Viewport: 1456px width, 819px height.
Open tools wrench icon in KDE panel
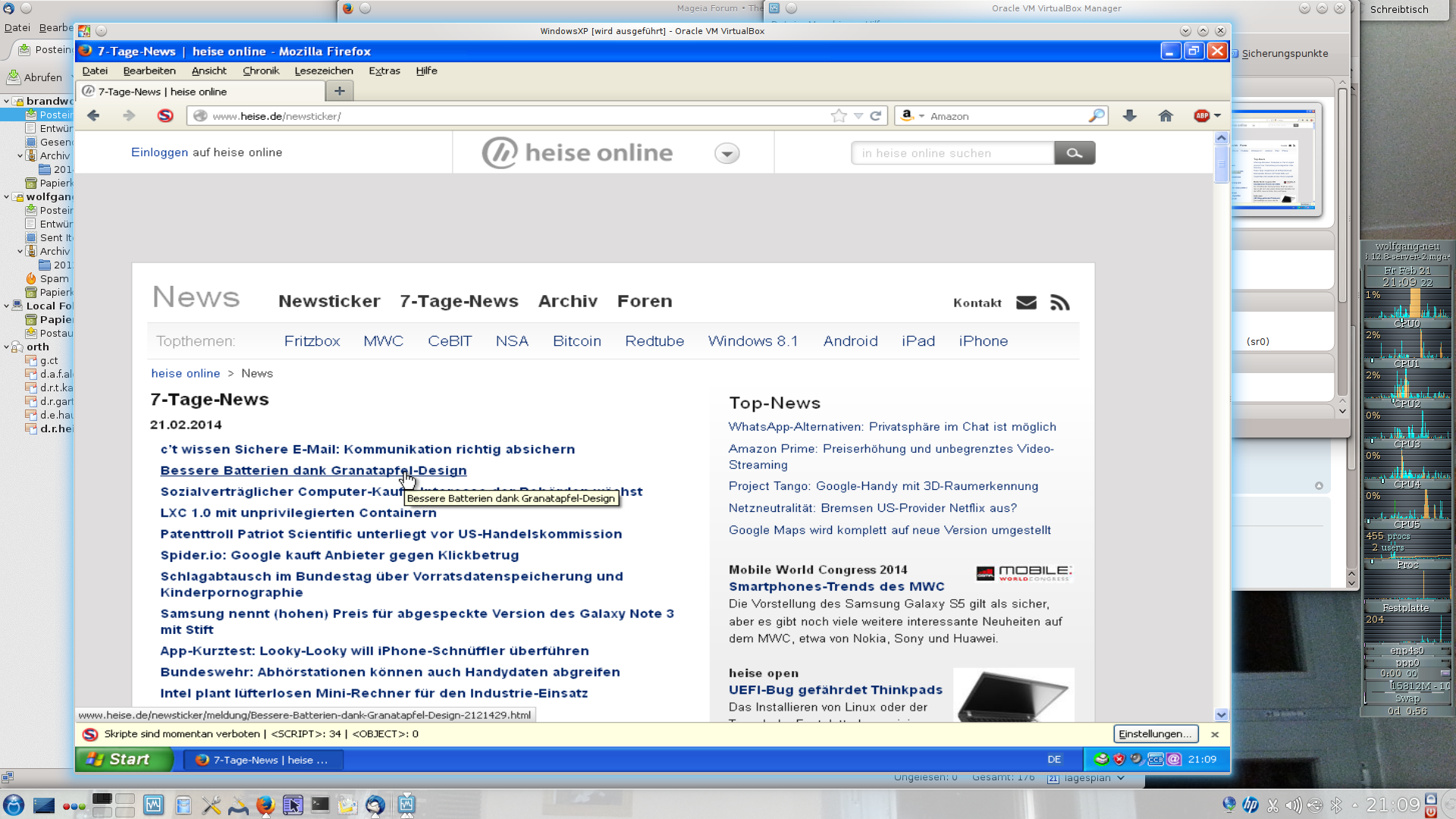click(x=211, y=805)
